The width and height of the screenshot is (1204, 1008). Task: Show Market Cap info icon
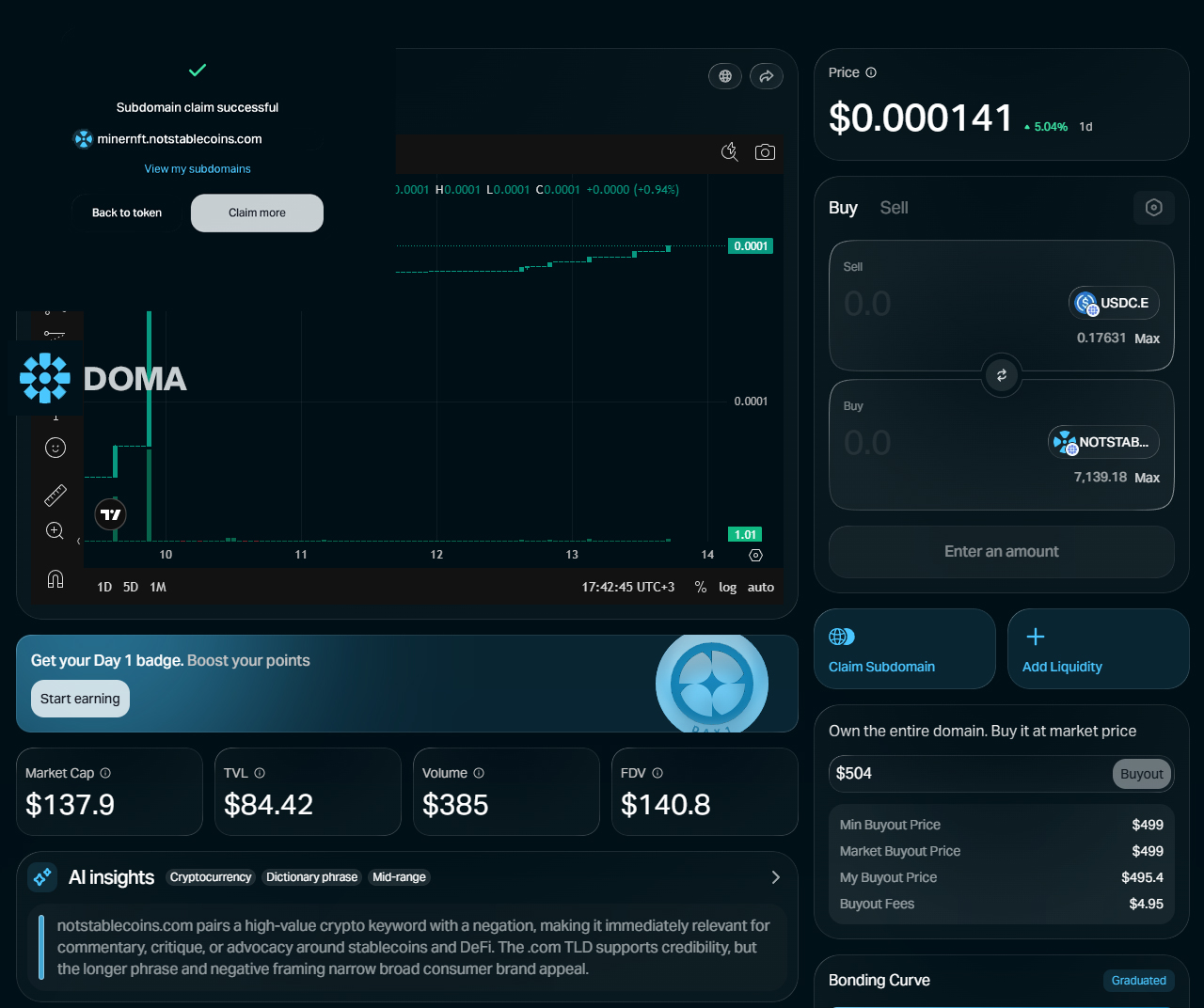tap(105, 773)
